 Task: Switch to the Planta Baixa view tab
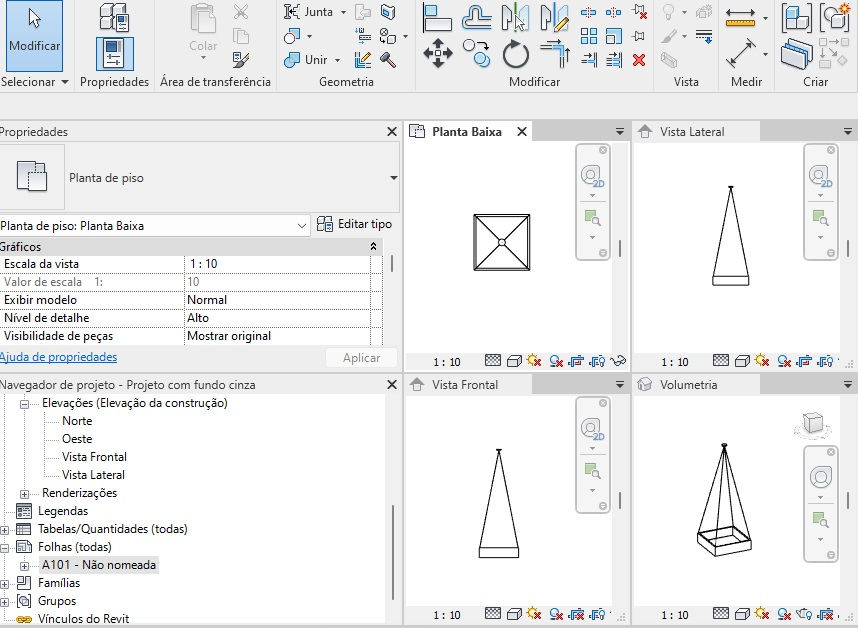(466, 132)
